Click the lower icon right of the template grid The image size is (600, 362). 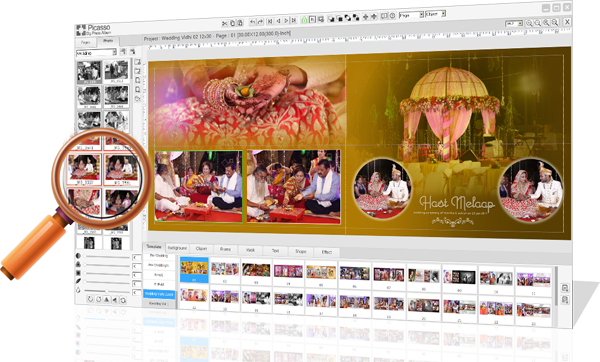pos(565,300)
